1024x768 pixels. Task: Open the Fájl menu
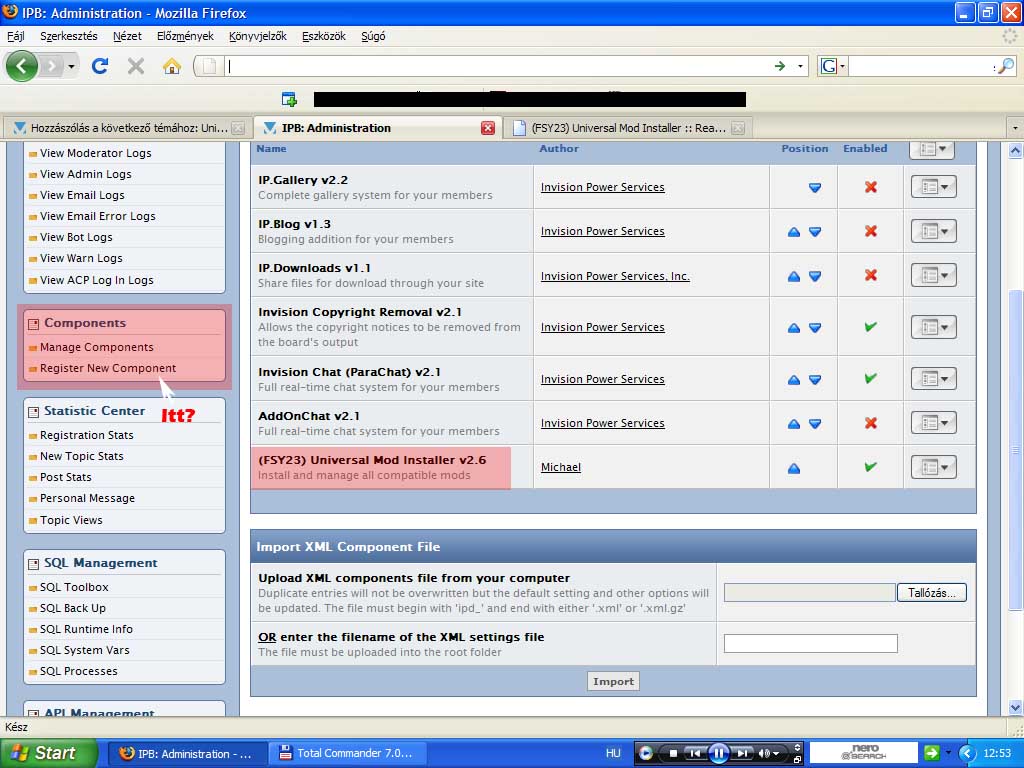[x=16, y=37]
